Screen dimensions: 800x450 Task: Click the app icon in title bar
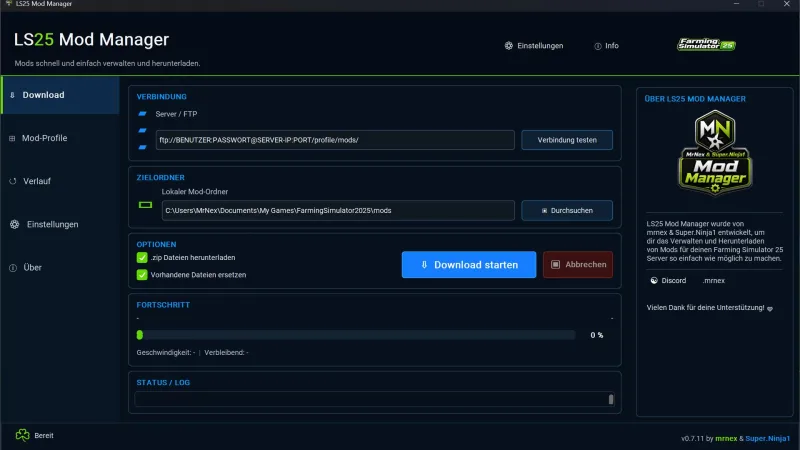9,4
